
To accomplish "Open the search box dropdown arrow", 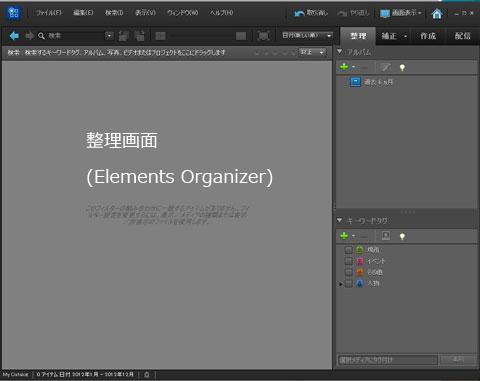I will click(x=109, y=35).
